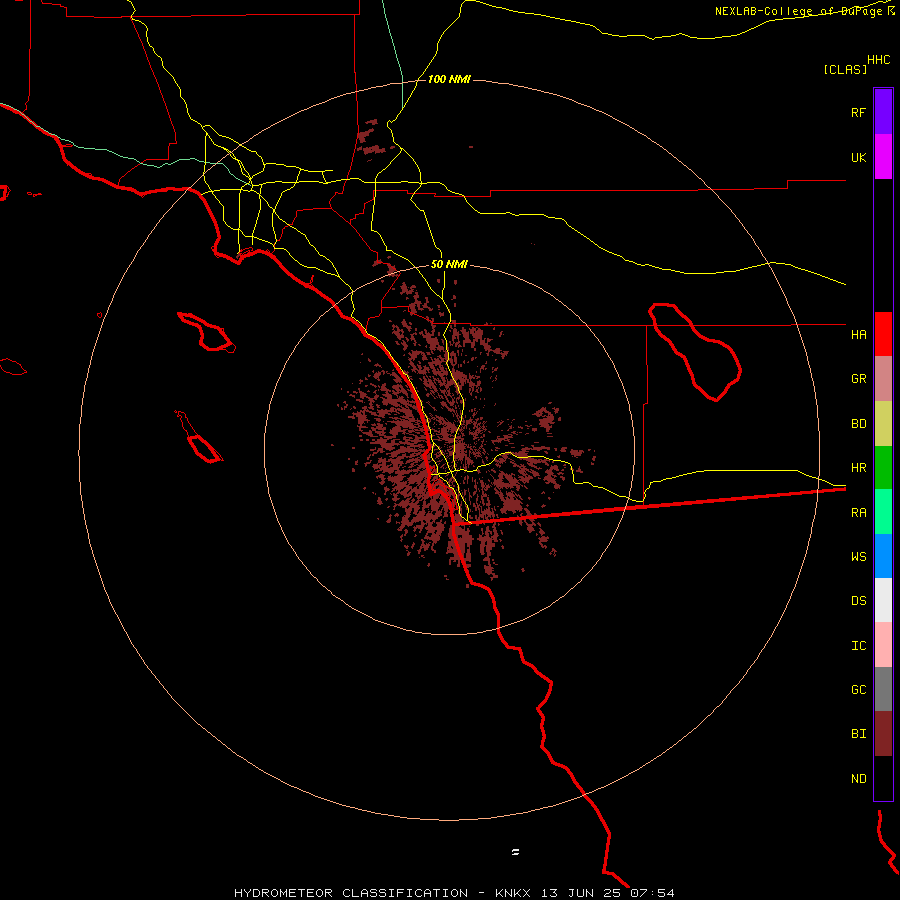Click the WS legend label
Screen dimensions: 900x900
[858, 556]
